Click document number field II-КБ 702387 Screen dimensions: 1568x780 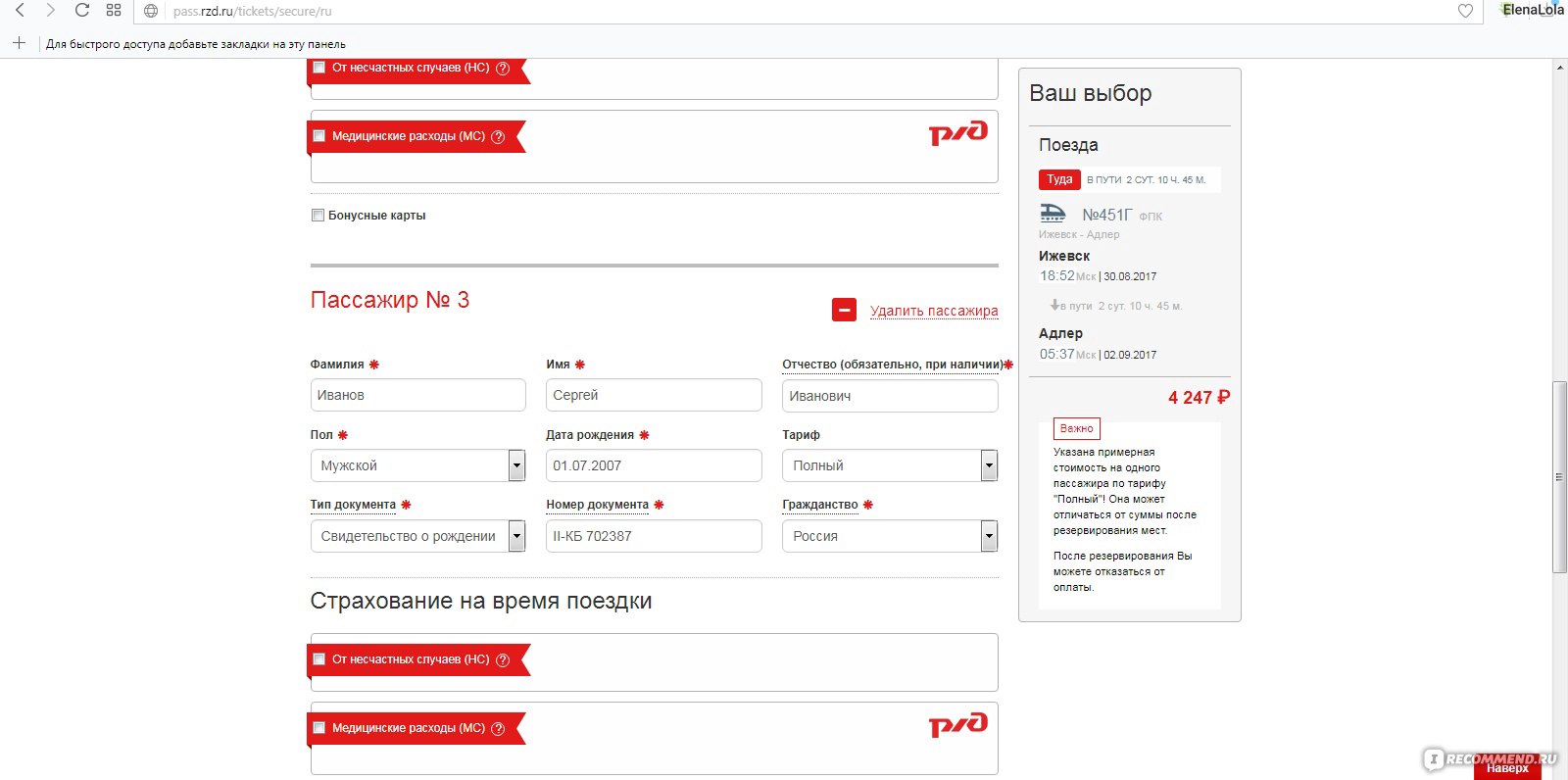[654, 536]
